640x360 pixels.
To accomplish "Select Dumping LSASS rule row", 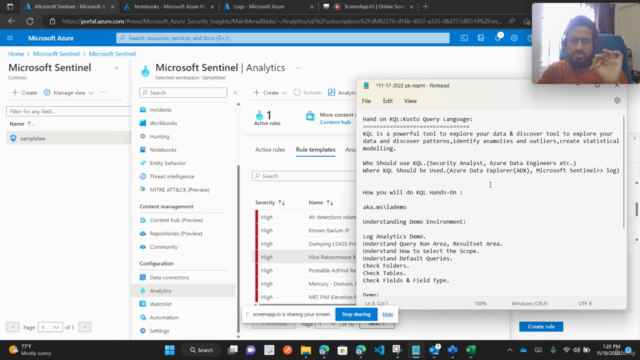I will [x=305, y=244].
